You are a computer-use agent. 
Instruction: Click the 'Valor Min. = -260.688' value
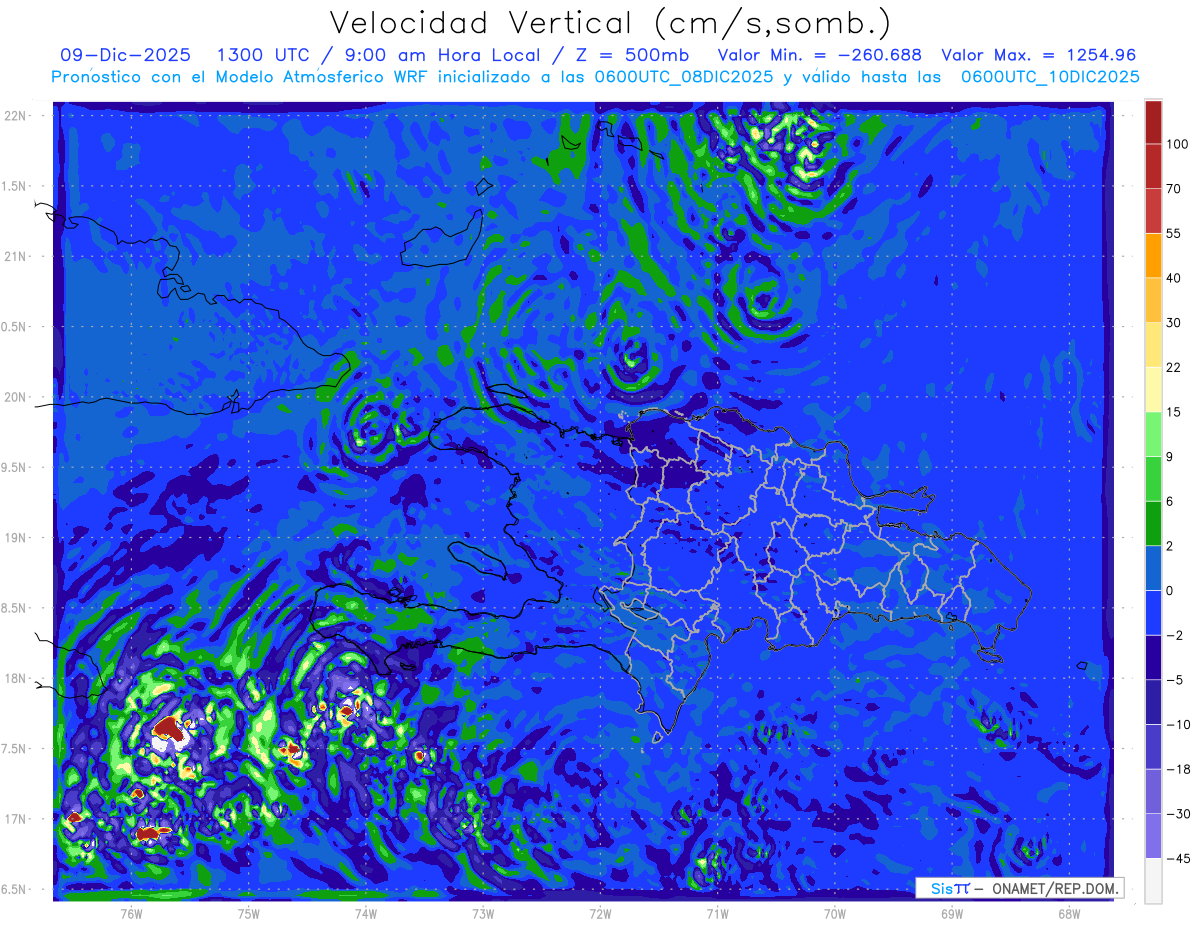click(821, 55)
